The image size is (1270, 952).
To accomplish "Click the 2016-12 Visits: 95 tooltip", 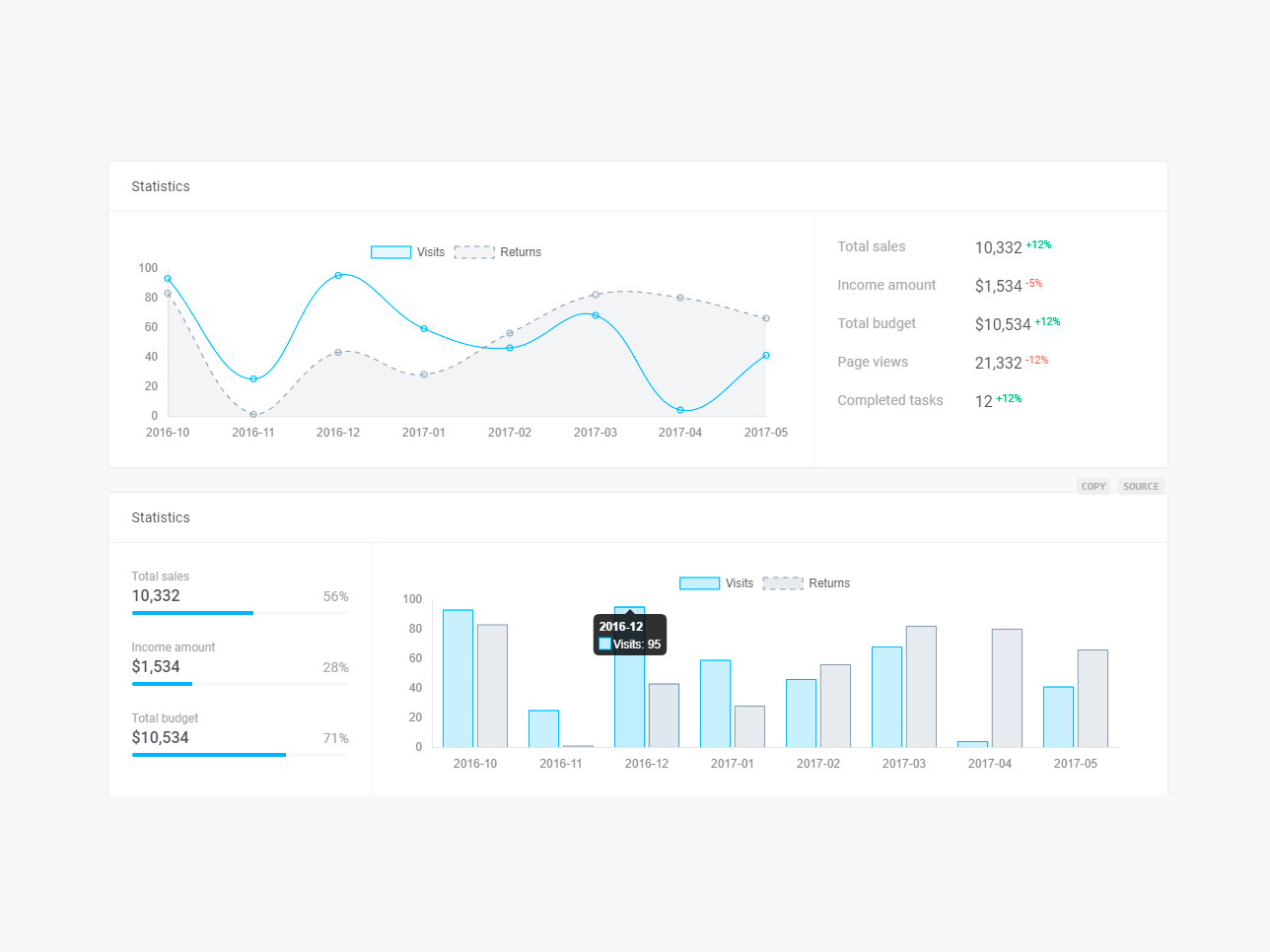I will 630,635.
